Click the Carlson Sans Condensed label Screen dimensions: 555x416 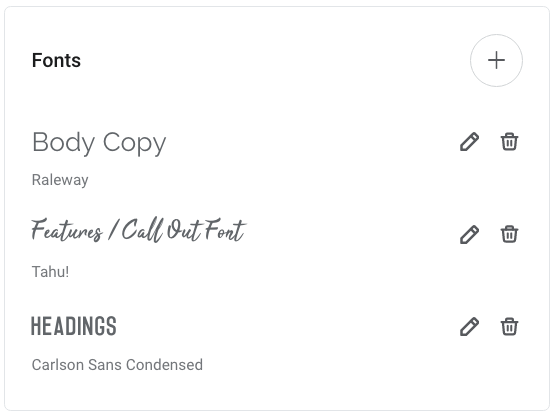click(117, 365)
